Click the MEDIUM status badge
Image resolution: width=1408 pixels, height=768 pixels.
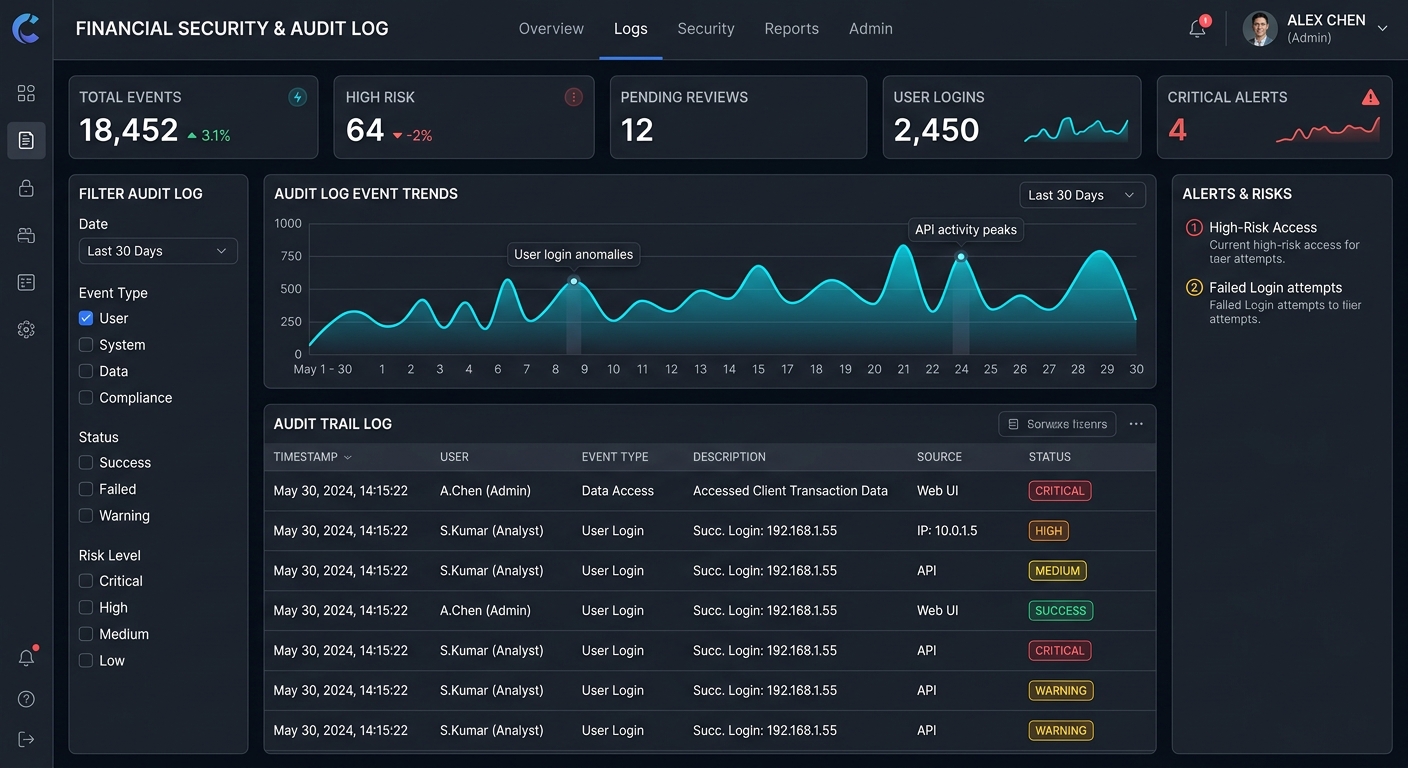[x=1058, y=571]
